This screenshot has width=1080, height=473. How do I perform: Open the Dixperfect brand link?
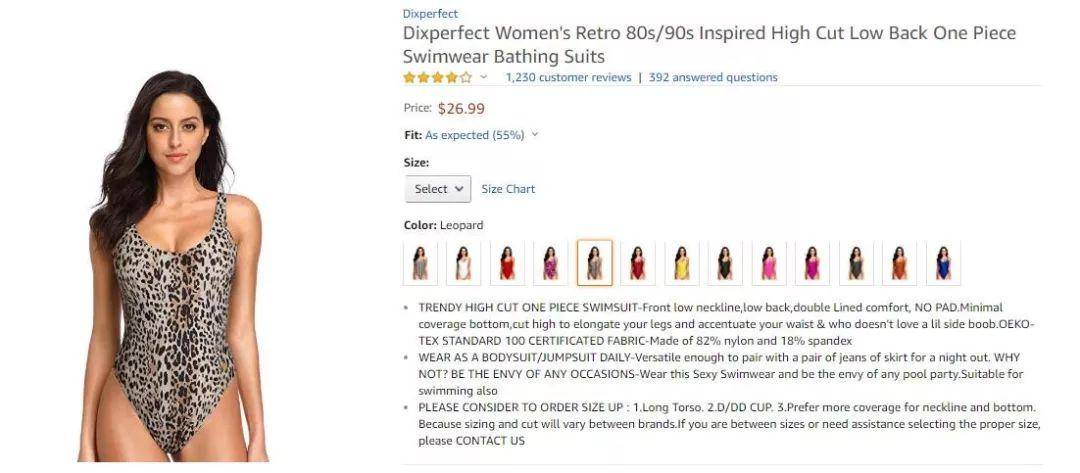pyautogui.click(x=430, y=14)
